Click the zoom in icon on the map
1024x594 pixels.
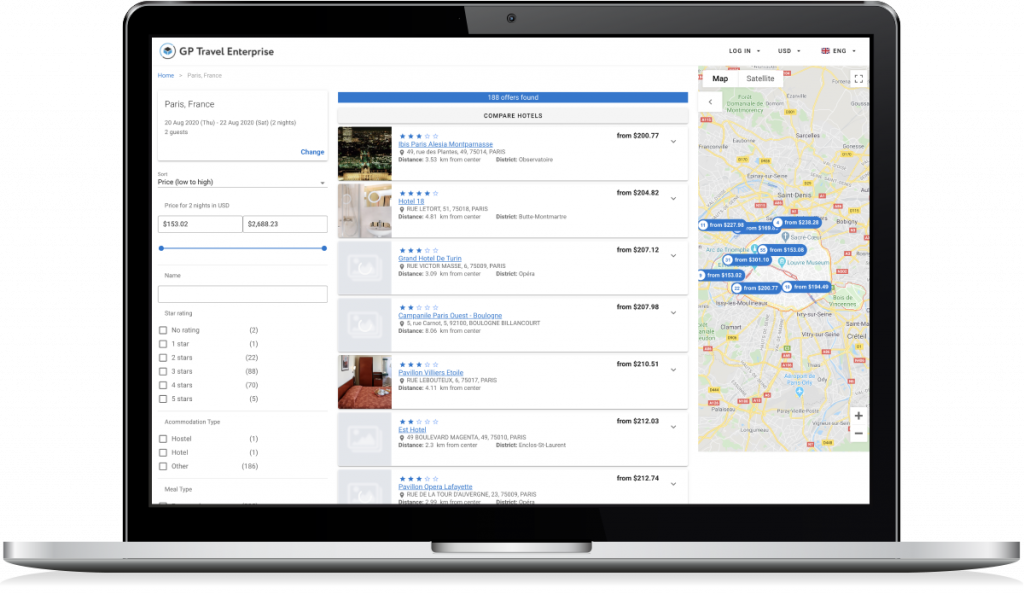[858, 414]
